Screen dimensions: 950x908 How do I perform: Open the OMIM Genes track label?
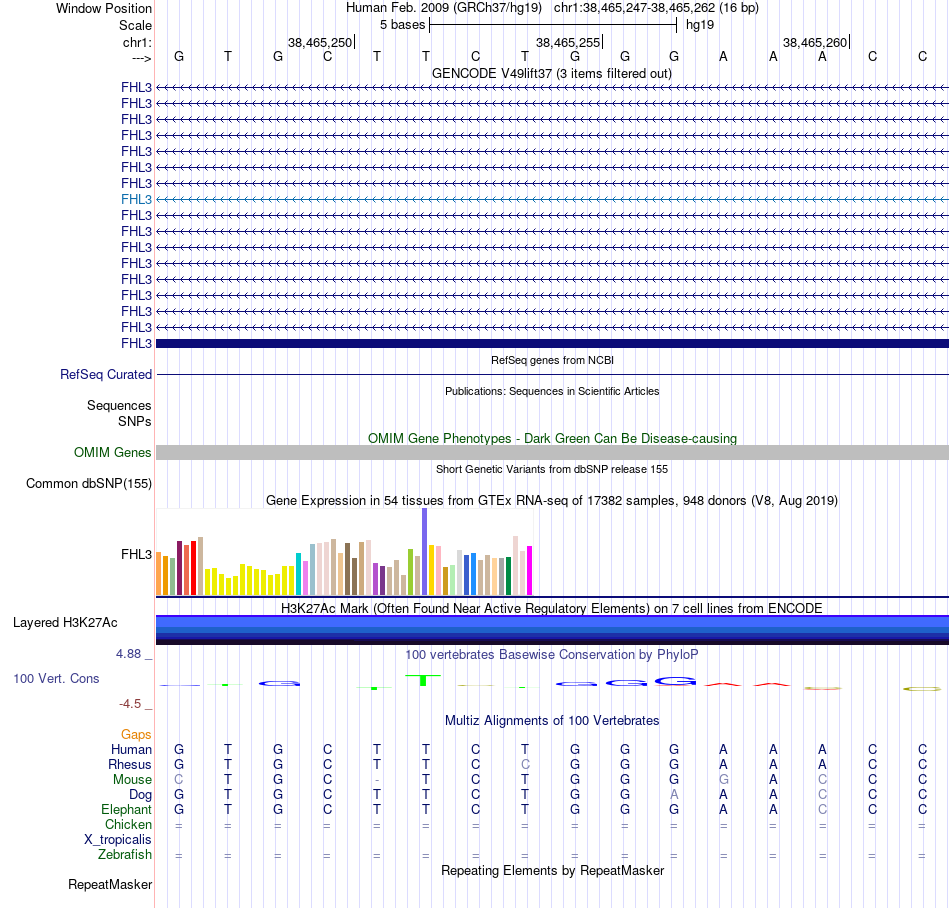[x=113, y=452]
